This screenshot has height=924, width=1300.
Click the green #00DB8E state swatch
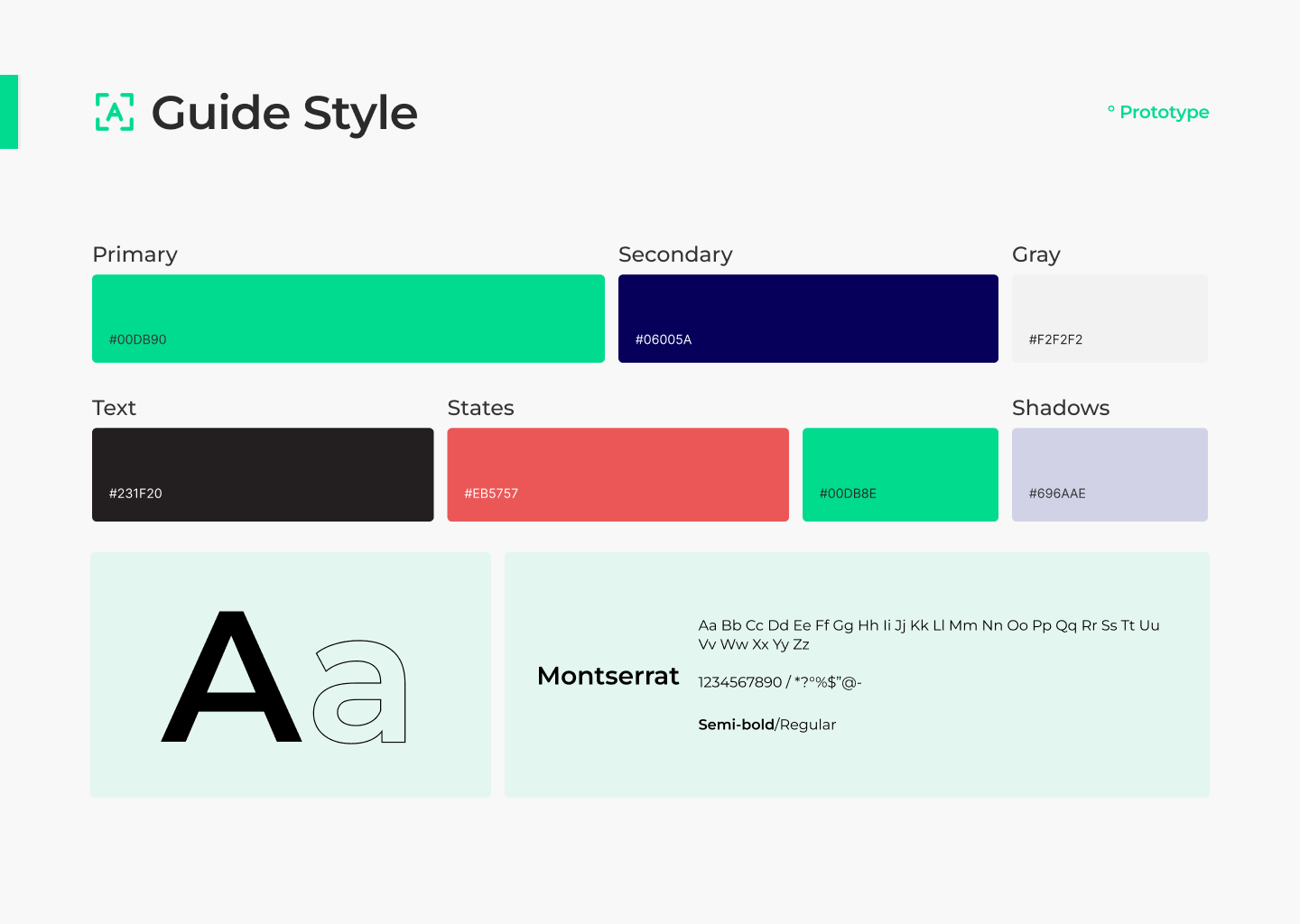900,474
